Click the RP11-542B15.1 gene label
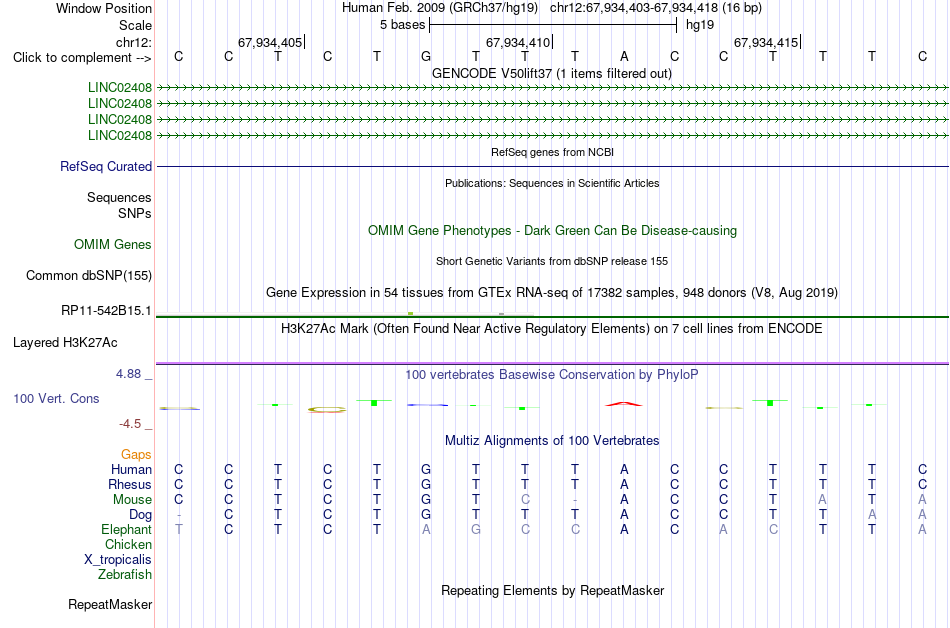 (107, 311)
